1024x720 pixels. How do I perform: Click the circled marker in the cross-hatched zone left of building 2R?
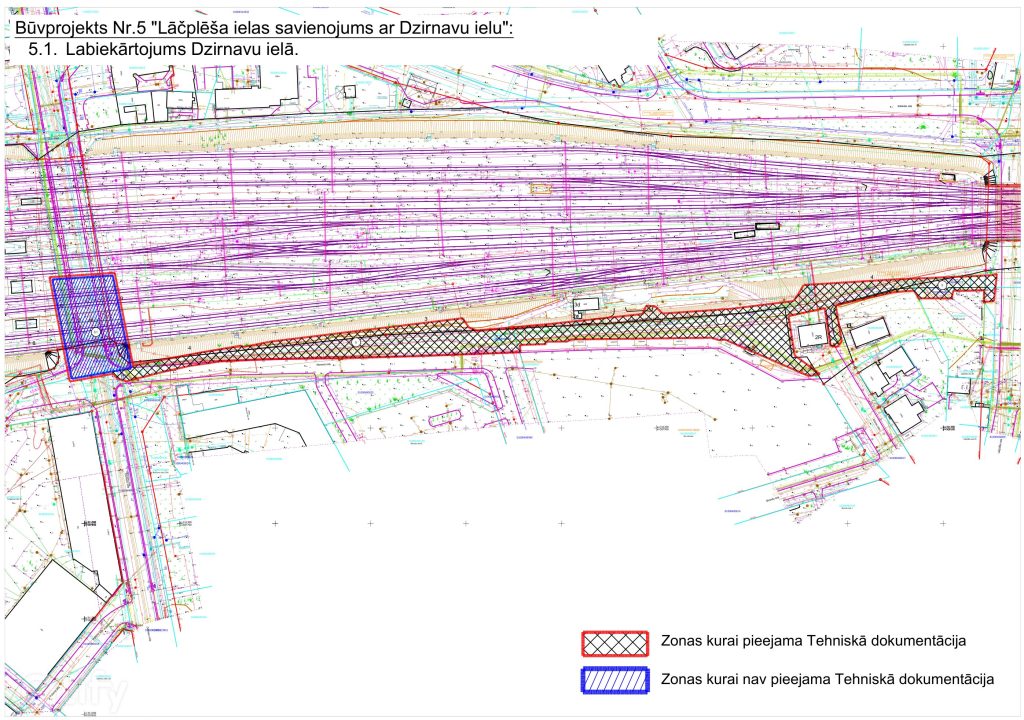click(x=719, y=320)
